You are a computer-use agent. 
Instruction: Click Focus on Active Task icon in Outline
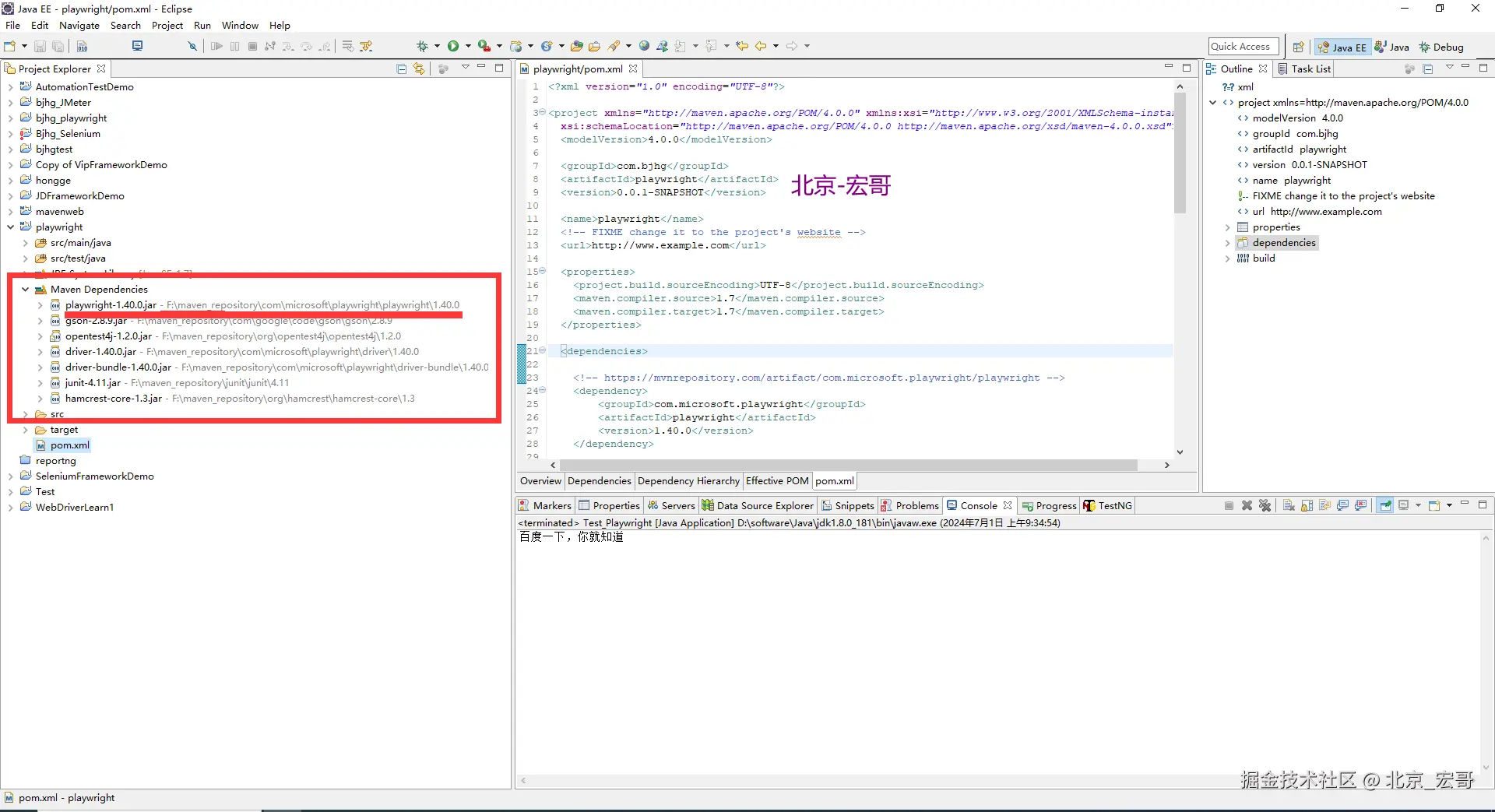click(1409, 69)
